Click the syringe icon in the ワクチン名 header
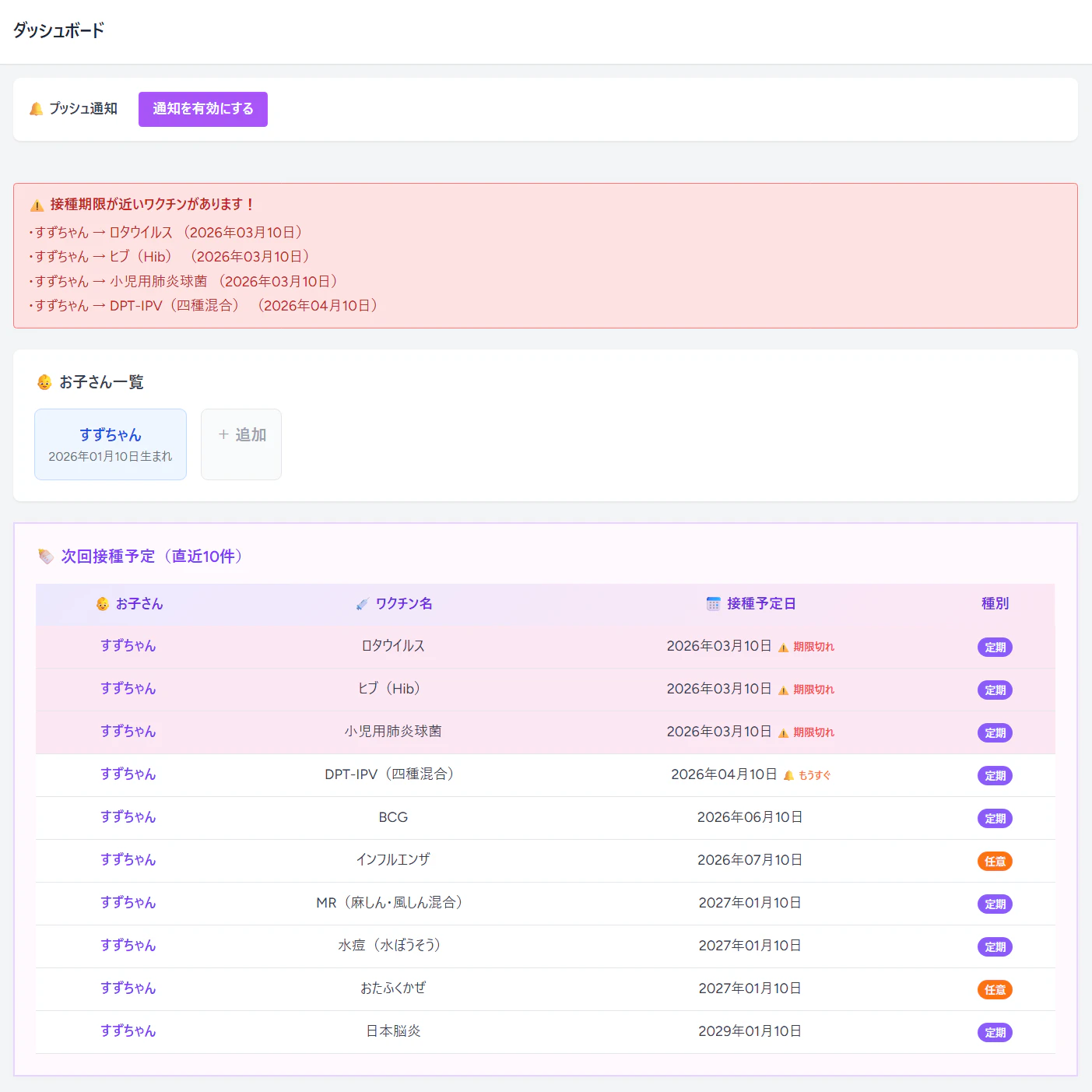This screenshot has height=1092, width=1092. point(362,604)
